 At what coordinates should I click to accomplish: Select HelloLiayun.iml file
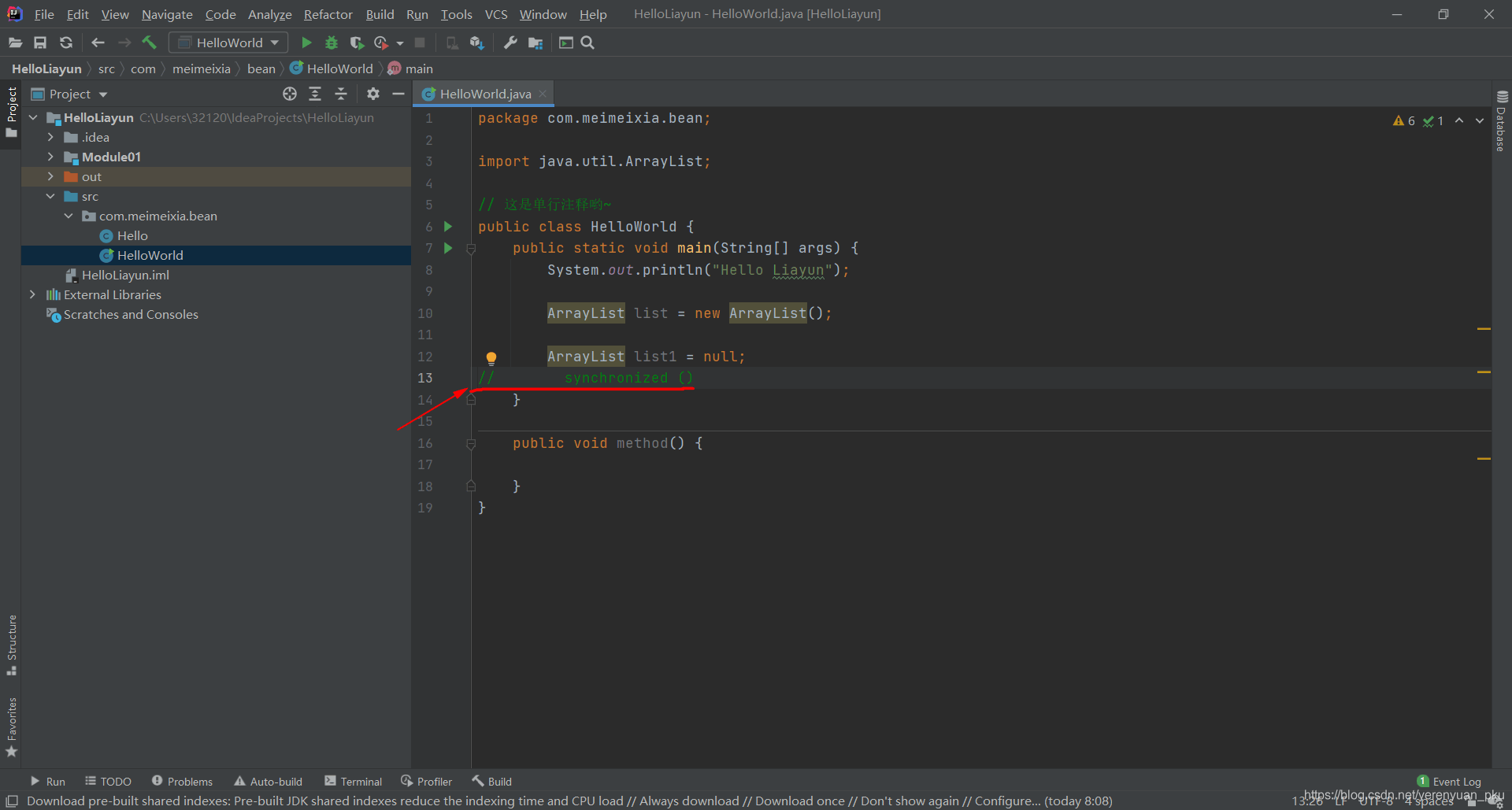[125, 275]
